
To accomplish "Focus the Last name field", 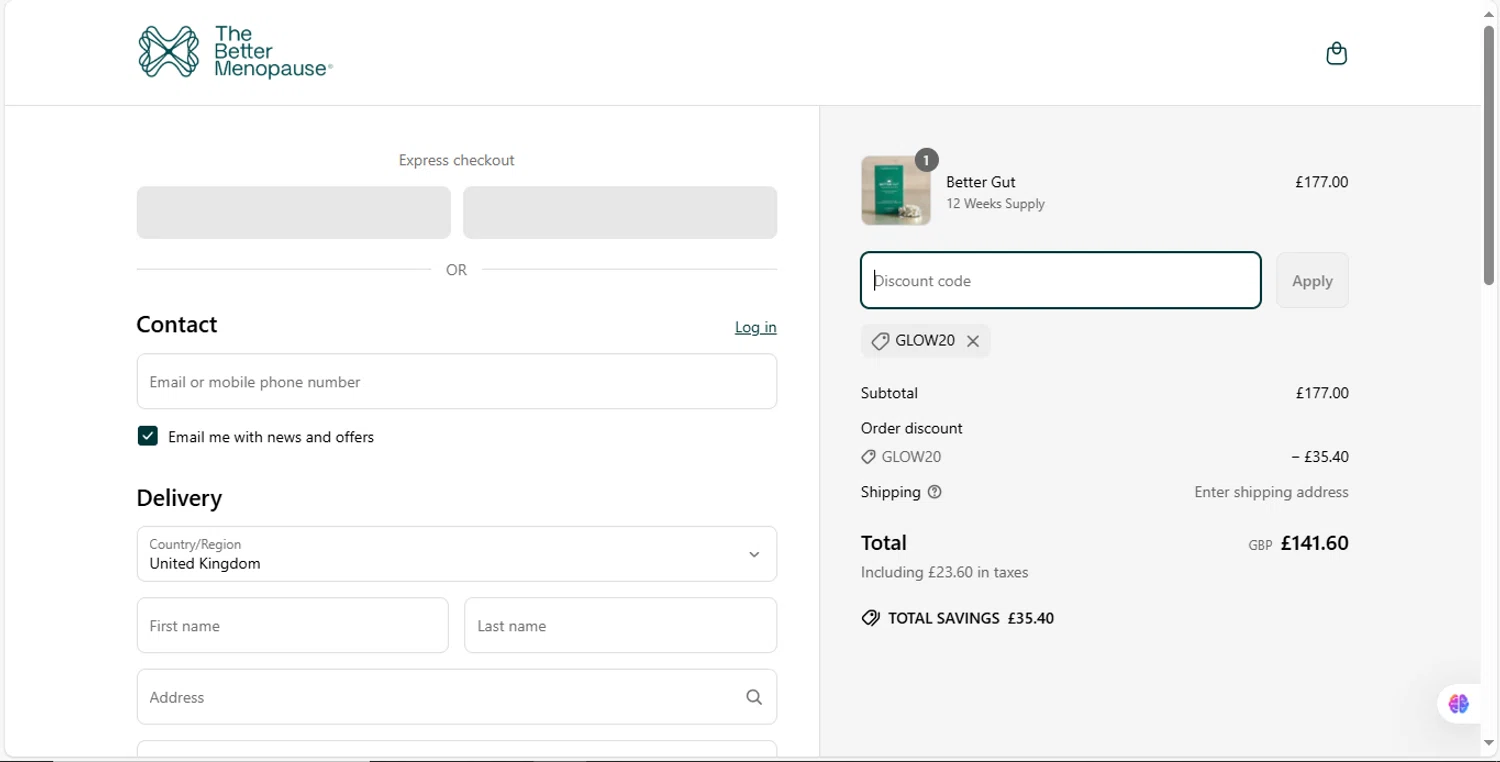I will [621, 625].
